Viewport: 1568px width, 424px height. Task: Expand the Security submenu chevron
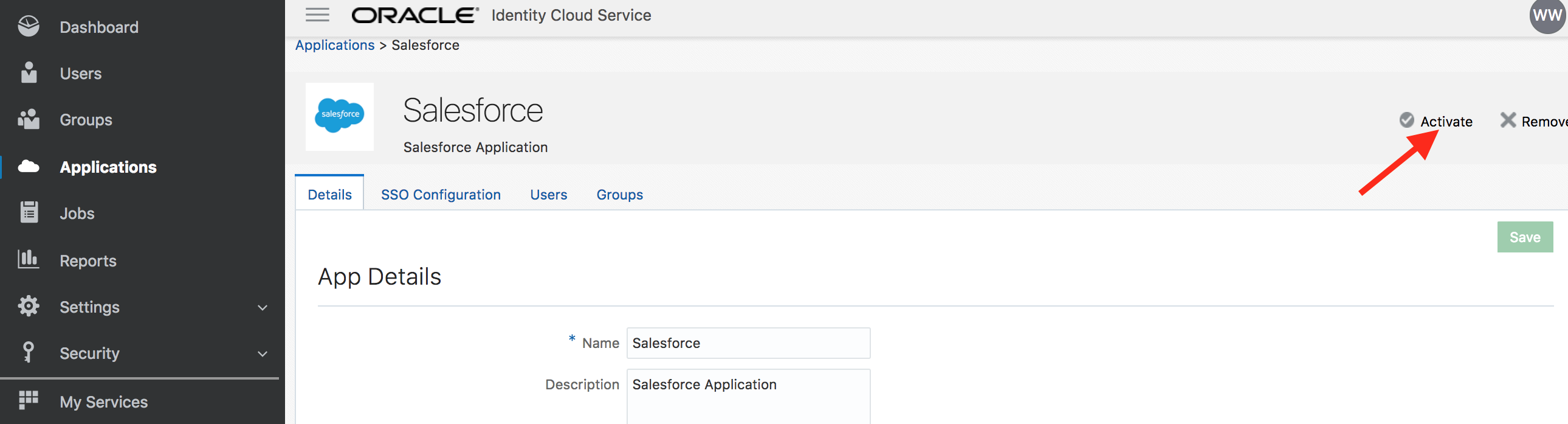[263, 354]
